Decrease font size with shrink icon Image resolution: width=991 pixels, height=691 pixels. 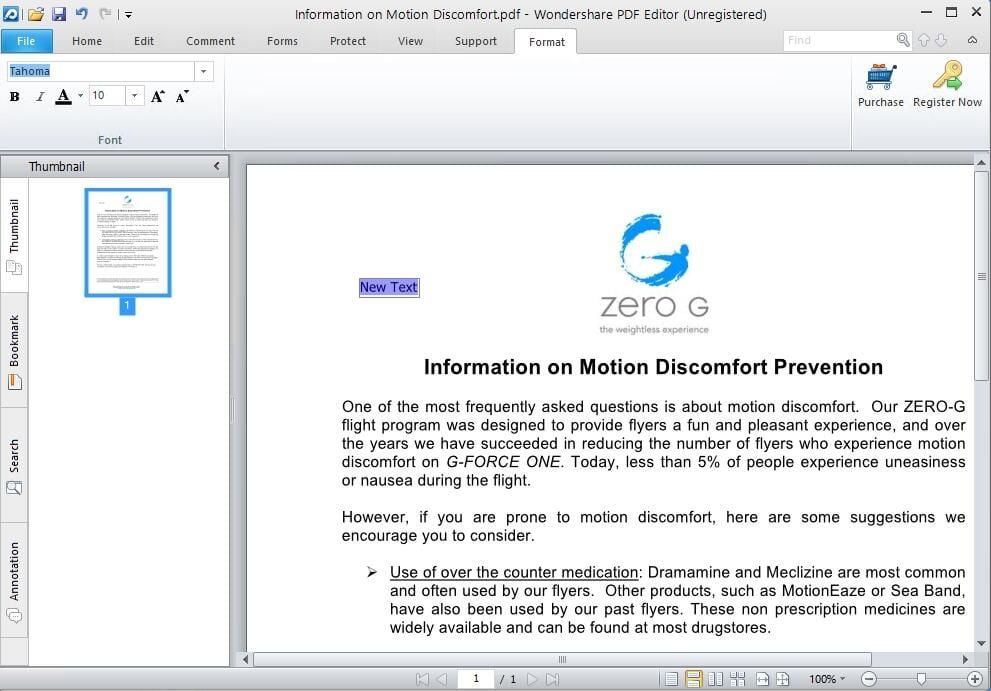tap(183, 97)
